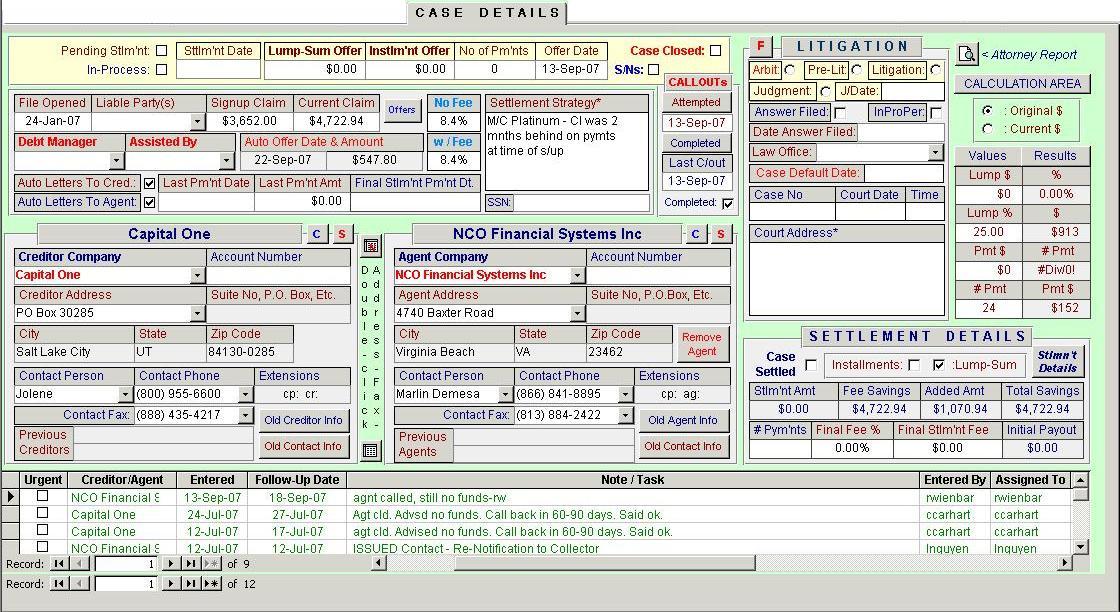Click the Court Address text area
This screenshot has width=1120, height=612.
click(x=846, y=279)
